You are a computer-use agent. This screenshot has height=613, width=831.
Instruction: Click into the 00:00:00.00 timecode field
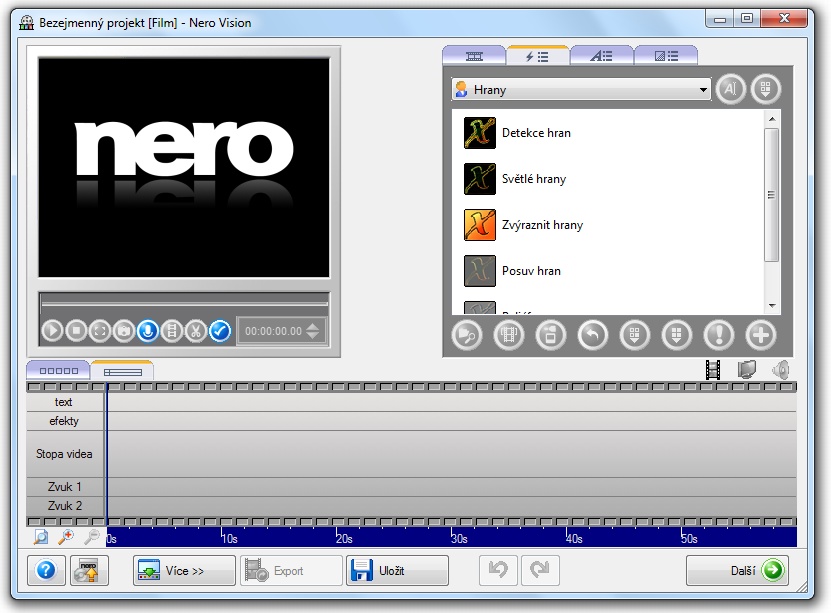[273, 331]
